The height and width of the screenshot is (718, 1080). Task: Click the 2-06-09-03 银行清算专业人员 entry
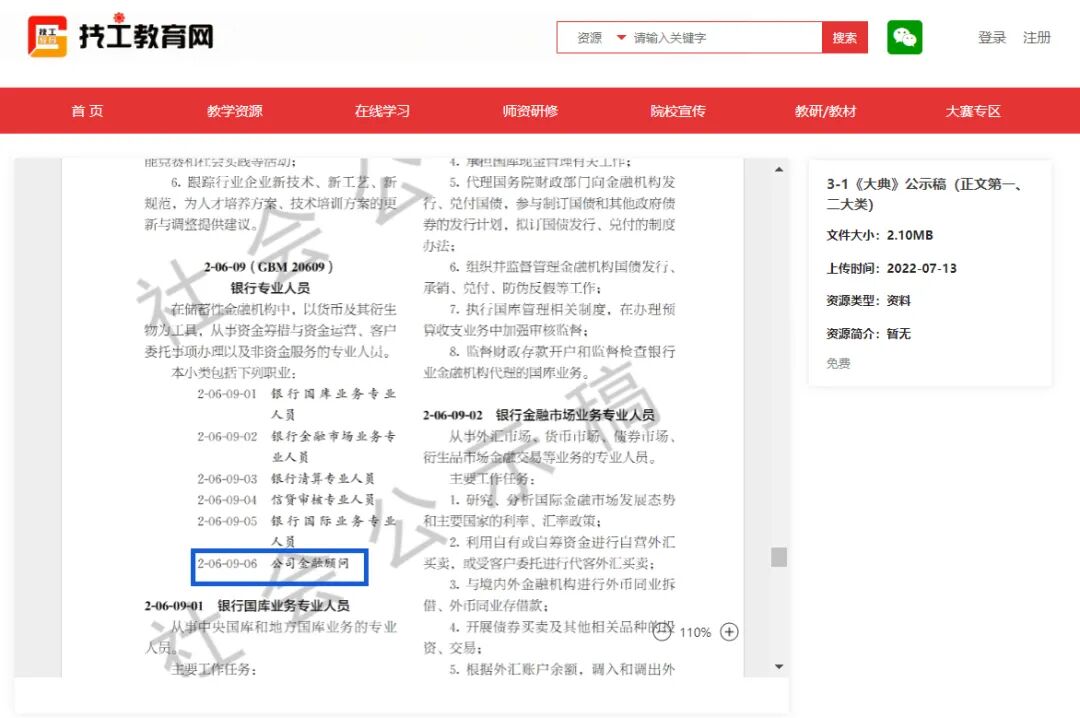click(286, 478)
